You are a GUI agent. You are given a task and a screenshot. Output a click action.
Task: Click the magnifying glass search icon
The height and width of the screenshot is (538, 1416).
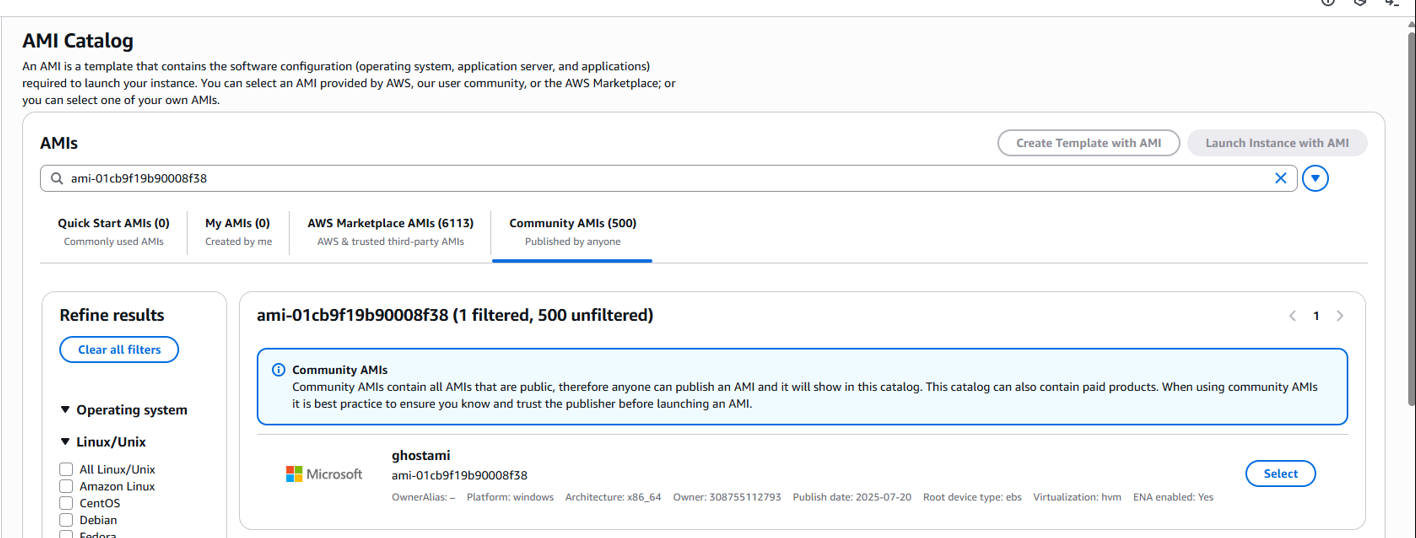(56, 179)
